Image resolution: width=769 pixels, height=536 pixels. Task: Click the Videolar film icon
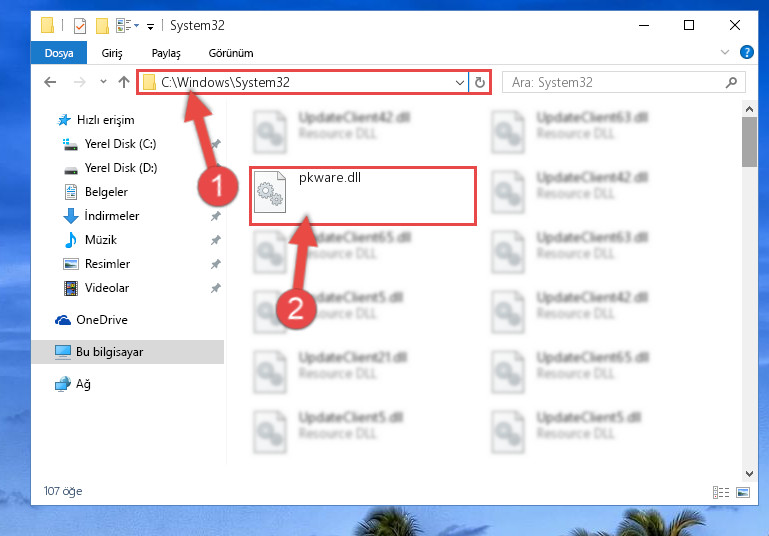click(71, 288)
